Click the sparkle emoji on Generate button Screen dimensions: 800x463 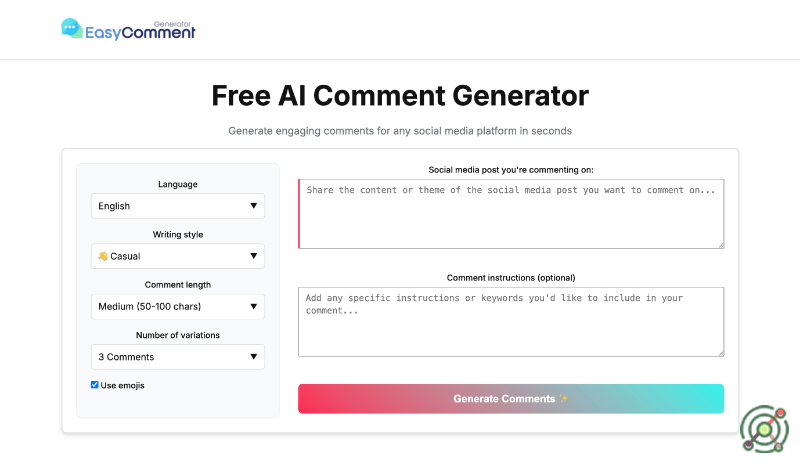tap(564, 399)
